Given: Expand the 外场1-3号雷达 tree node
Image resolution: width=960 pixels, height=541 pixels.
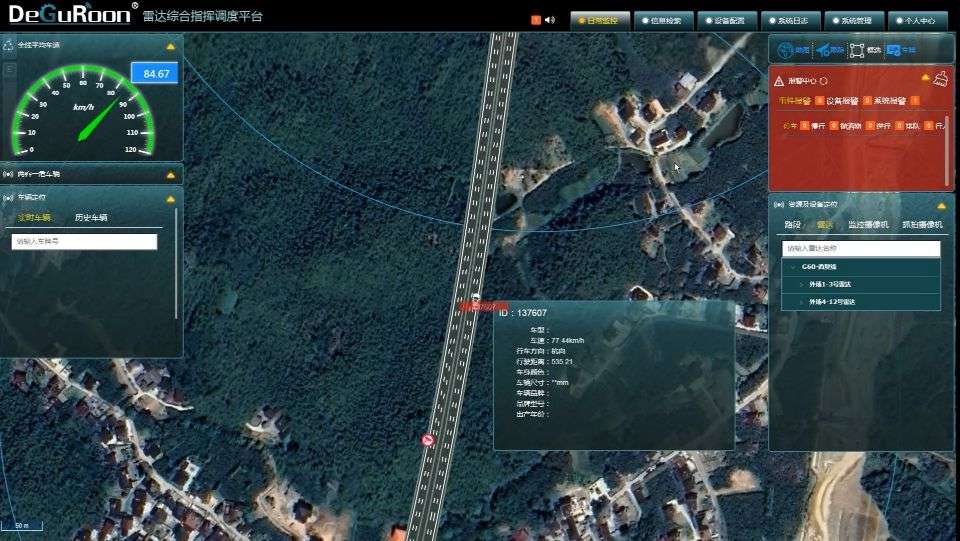Looking at the screenshot, I should tap(802, 285).
